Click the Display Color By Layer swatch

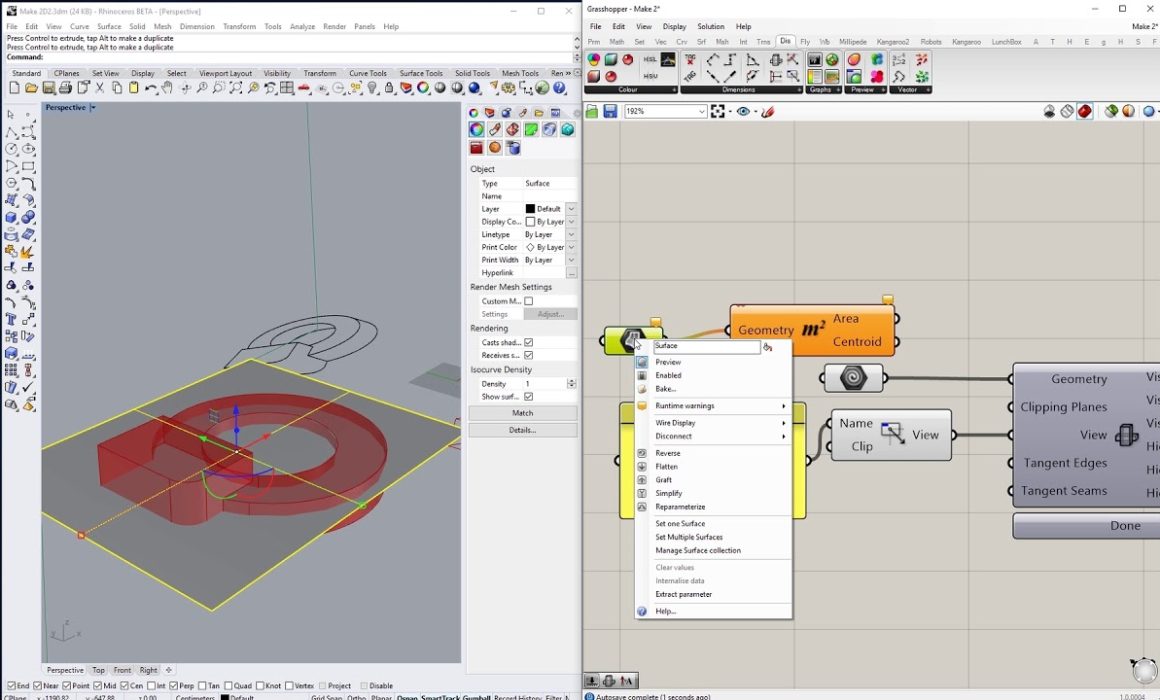pyautogui.click(x=530, y=222)
